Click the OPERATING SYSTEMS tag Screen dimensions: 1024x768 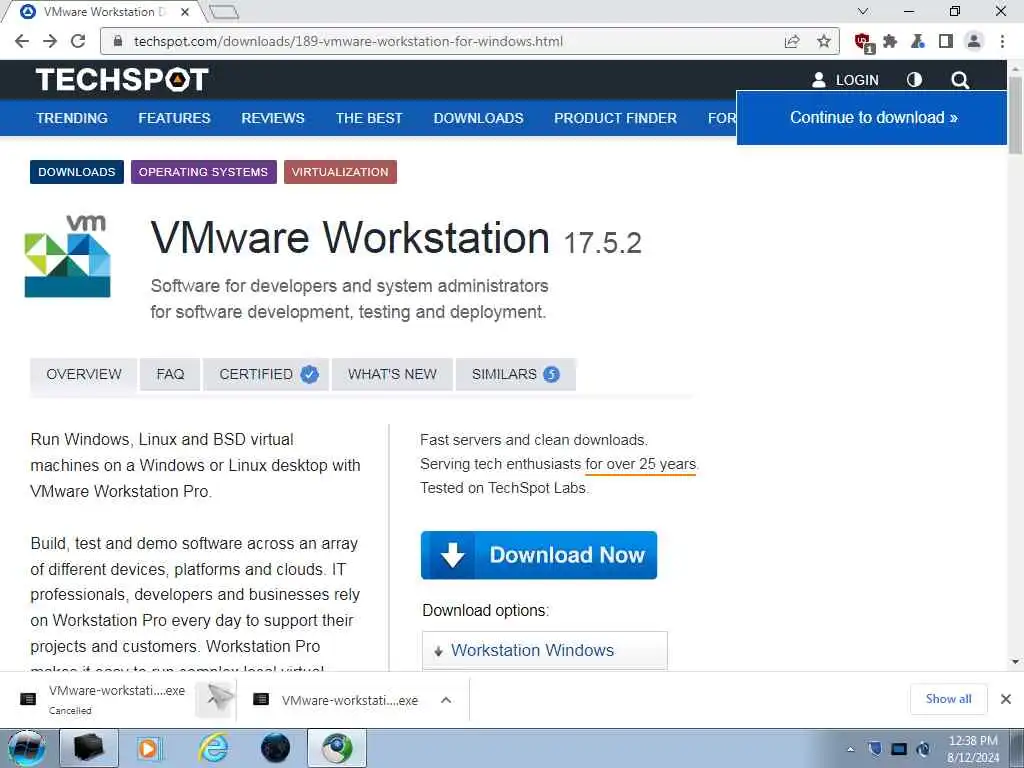(203, 172)
